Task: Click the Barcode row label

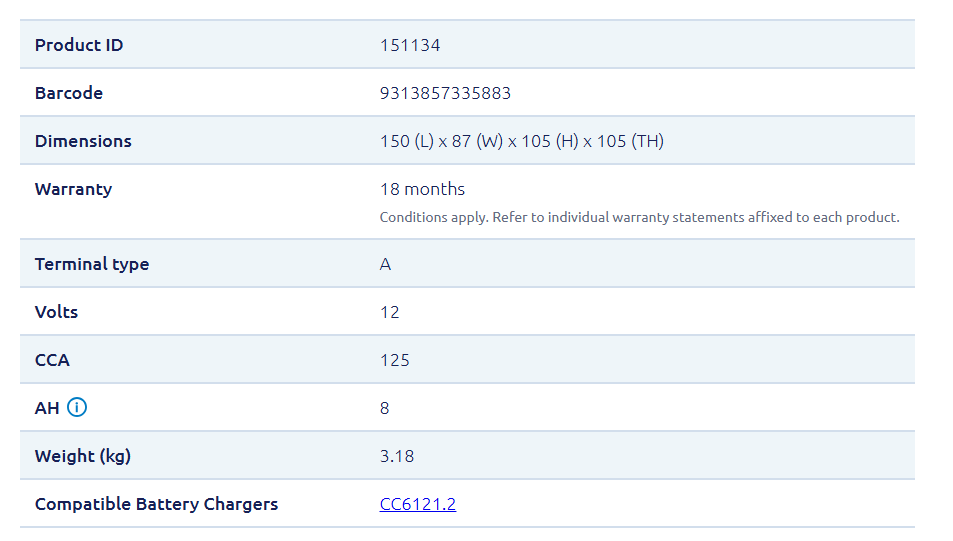Action: click(69, 93)
